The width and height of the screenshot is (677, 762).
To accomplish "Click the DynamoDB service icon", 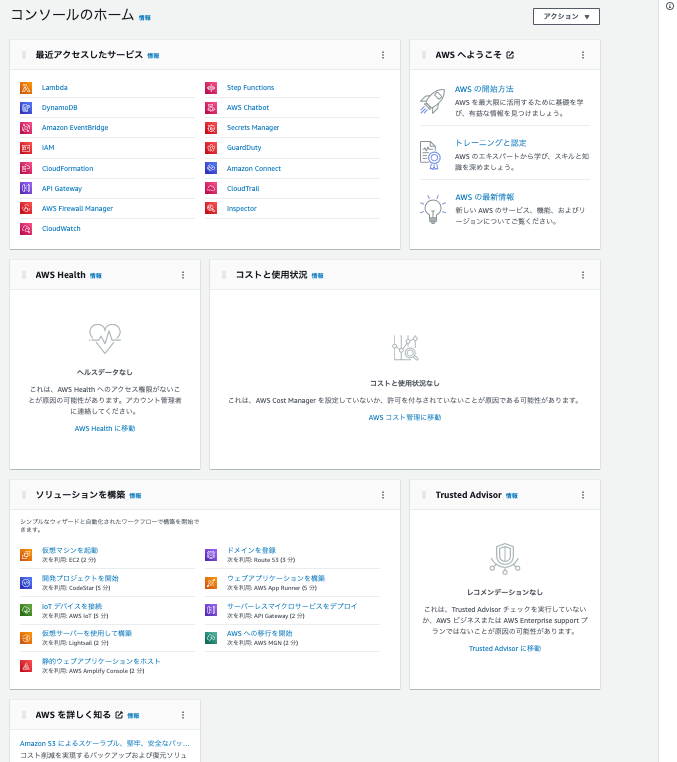I will coord(26,107).
